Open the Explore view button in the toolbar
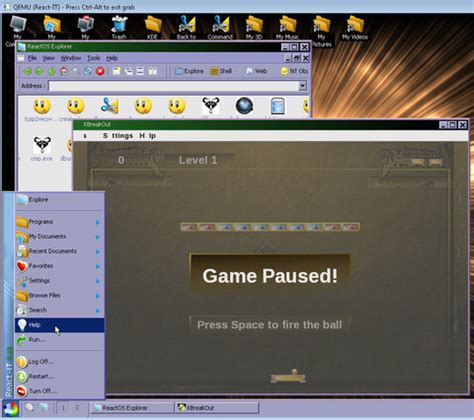 click(x=189, y=71)
